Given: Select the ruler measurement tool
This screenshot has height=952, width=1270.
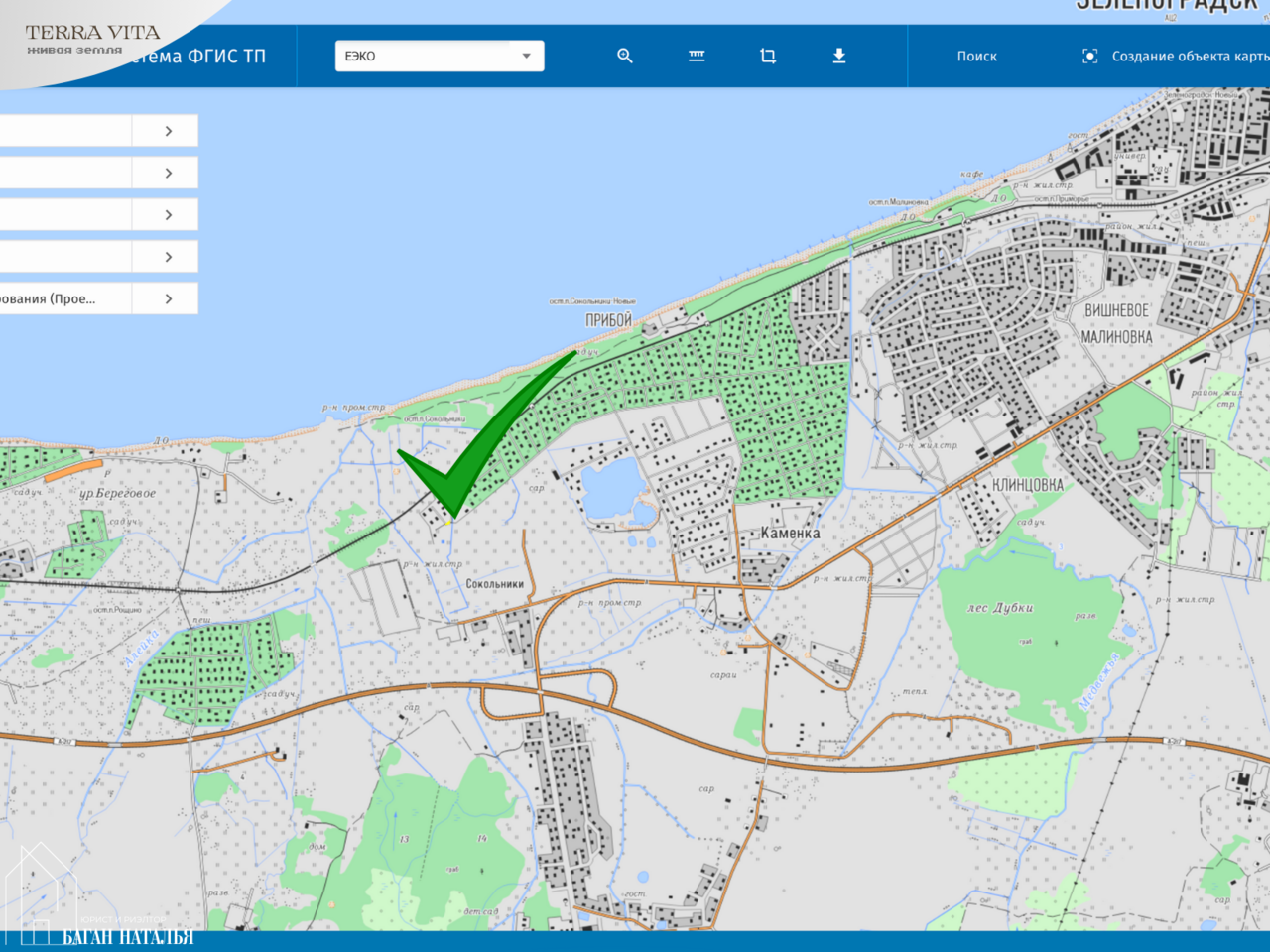Looking at the screenshot, I should [697, 56].
